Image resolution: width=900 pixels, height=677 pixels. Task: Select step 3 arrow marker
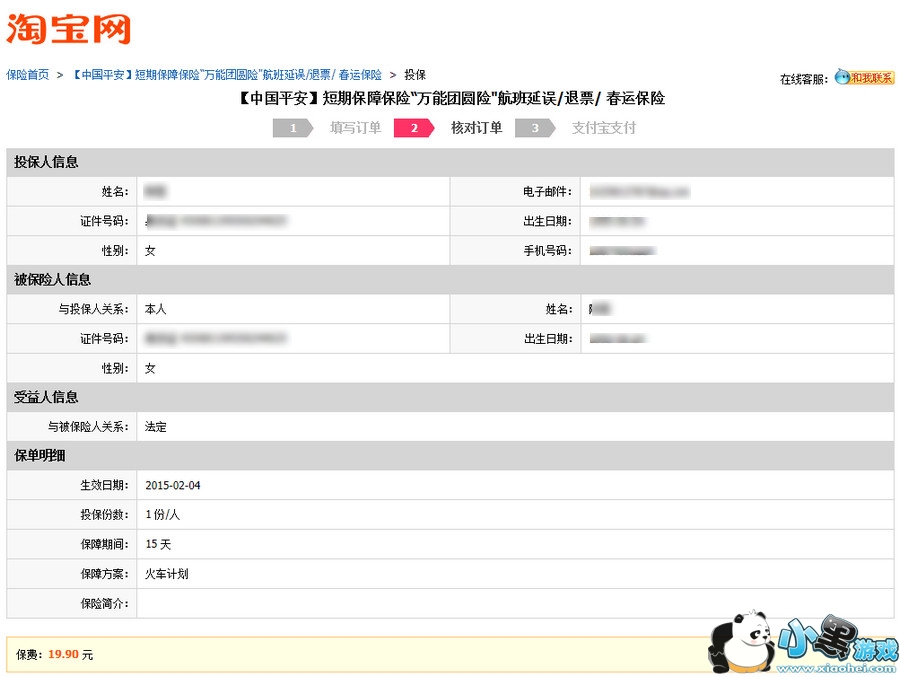click(x=535, y=128)
